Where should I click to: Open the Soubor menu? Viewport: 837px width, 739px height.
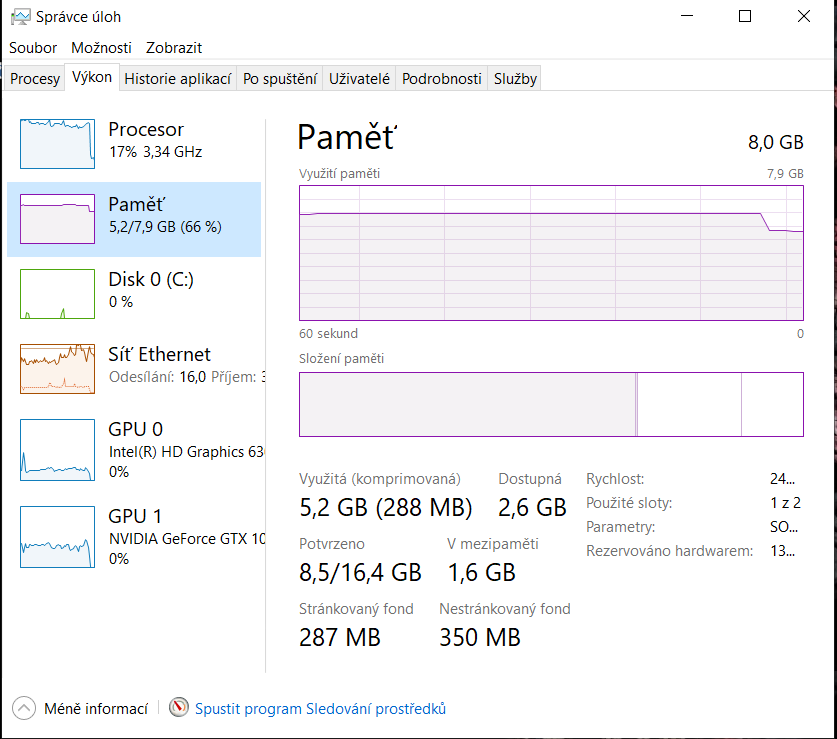pos(33,47)
